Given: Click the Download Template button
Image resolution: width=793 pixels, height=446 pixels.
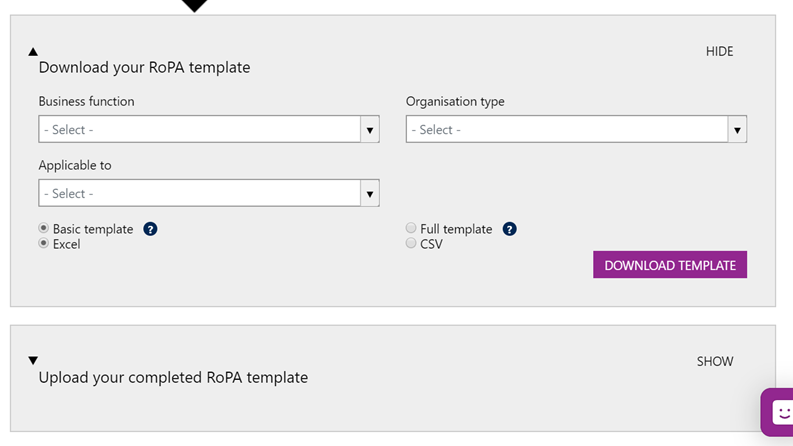Looking at the screenshot, I should pyautogui.click(x=670, y=264).
